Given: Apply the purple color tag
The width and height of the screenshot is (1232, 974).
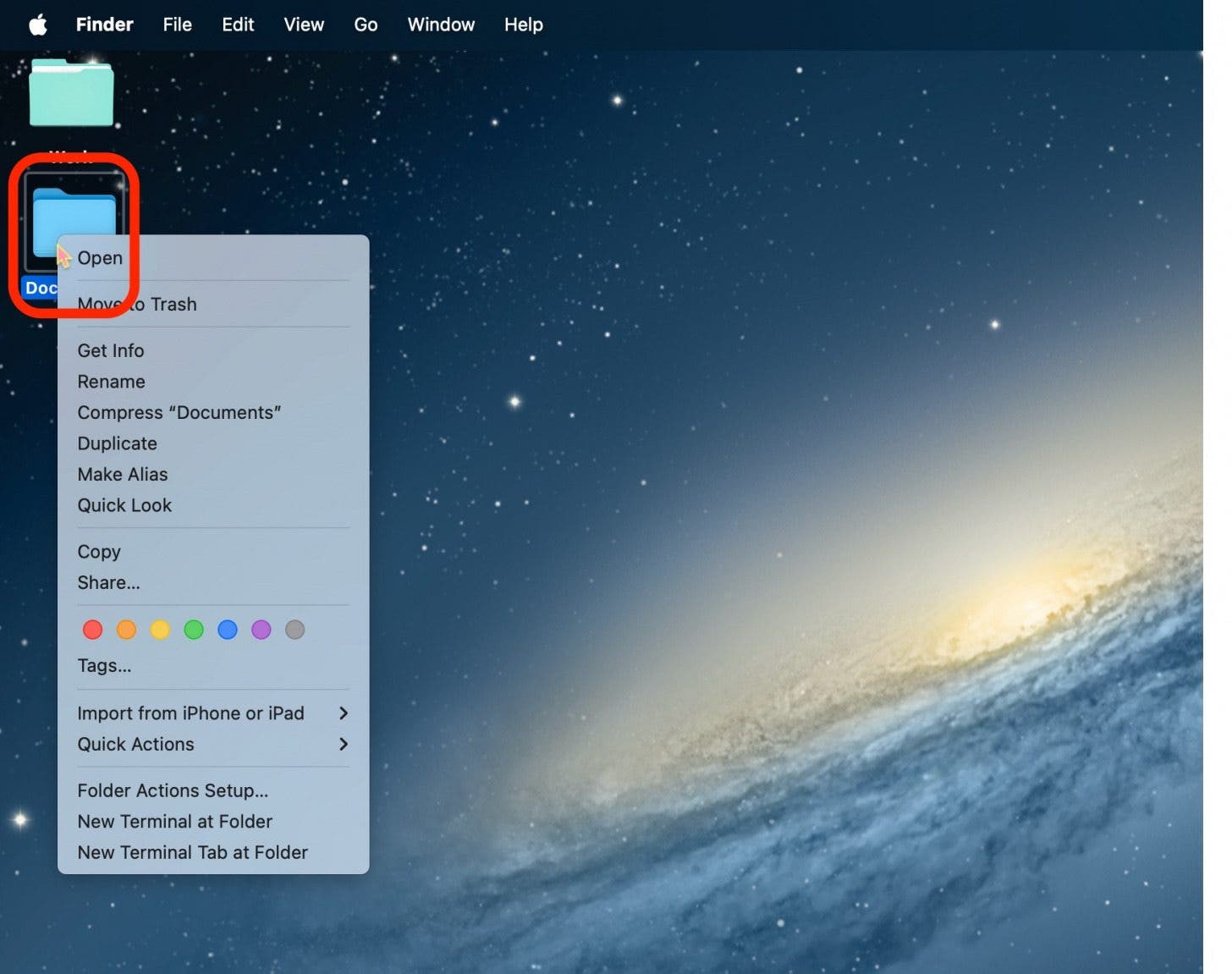Looking at the screenshot, I should click(261, 630).
